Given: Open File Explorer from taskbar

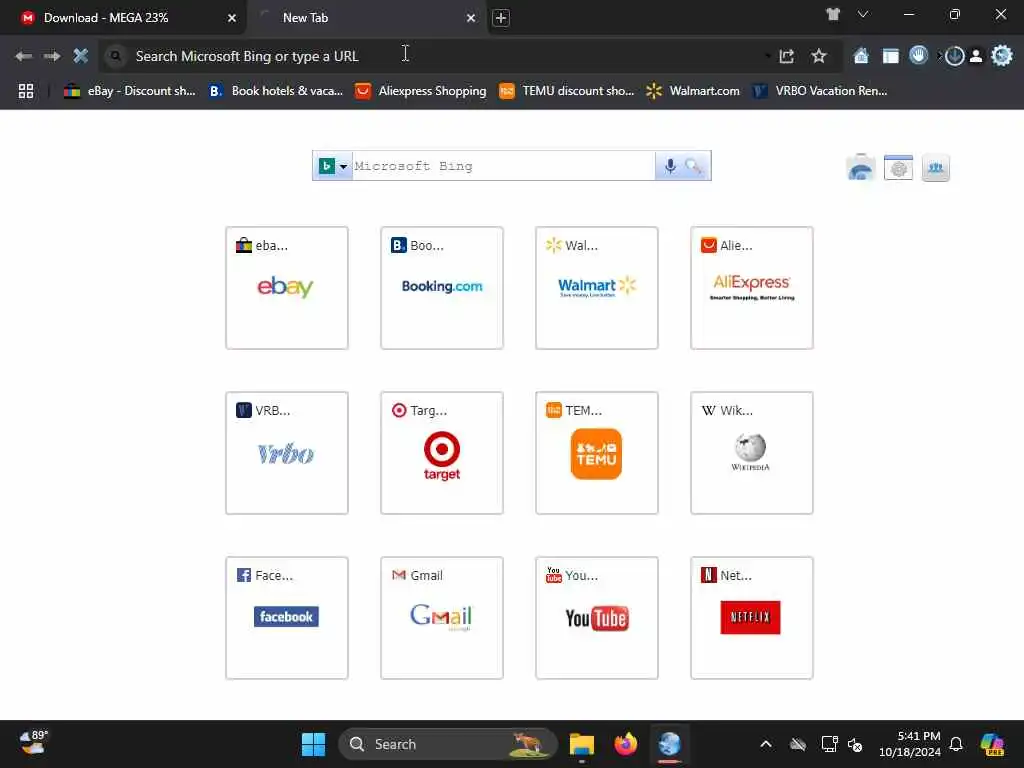Looking at the screenshot, I should click(x=581, y=744).
